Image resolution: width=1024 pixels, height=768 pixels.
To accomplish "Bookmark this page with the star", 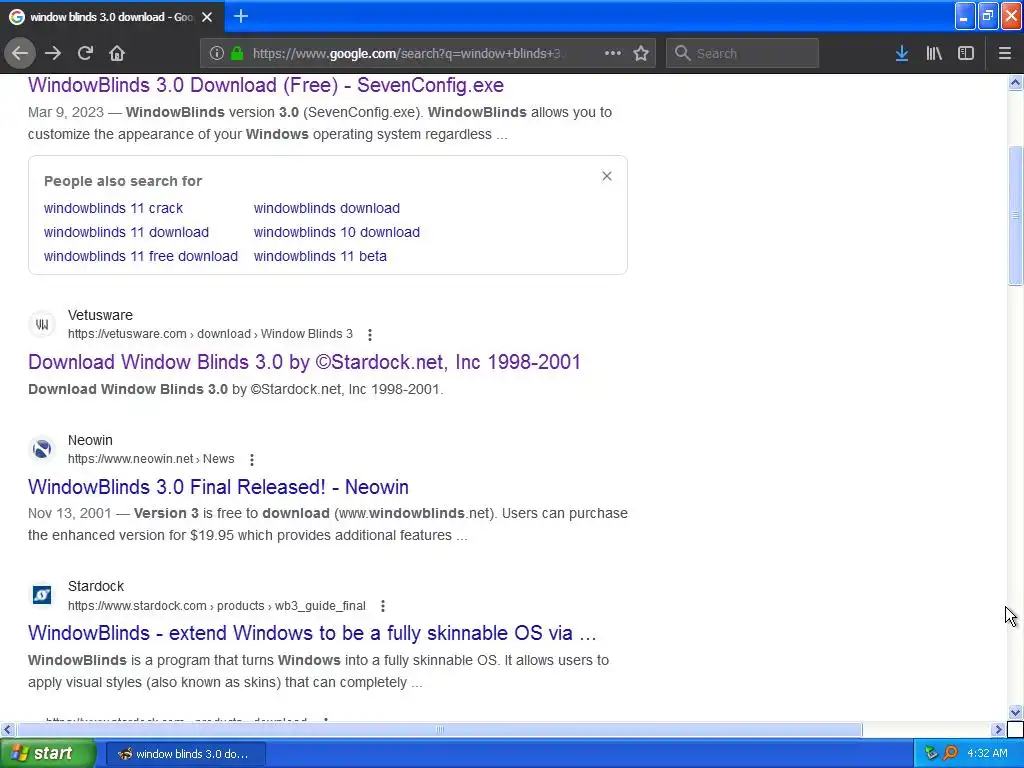I will (x=641, y=54).
